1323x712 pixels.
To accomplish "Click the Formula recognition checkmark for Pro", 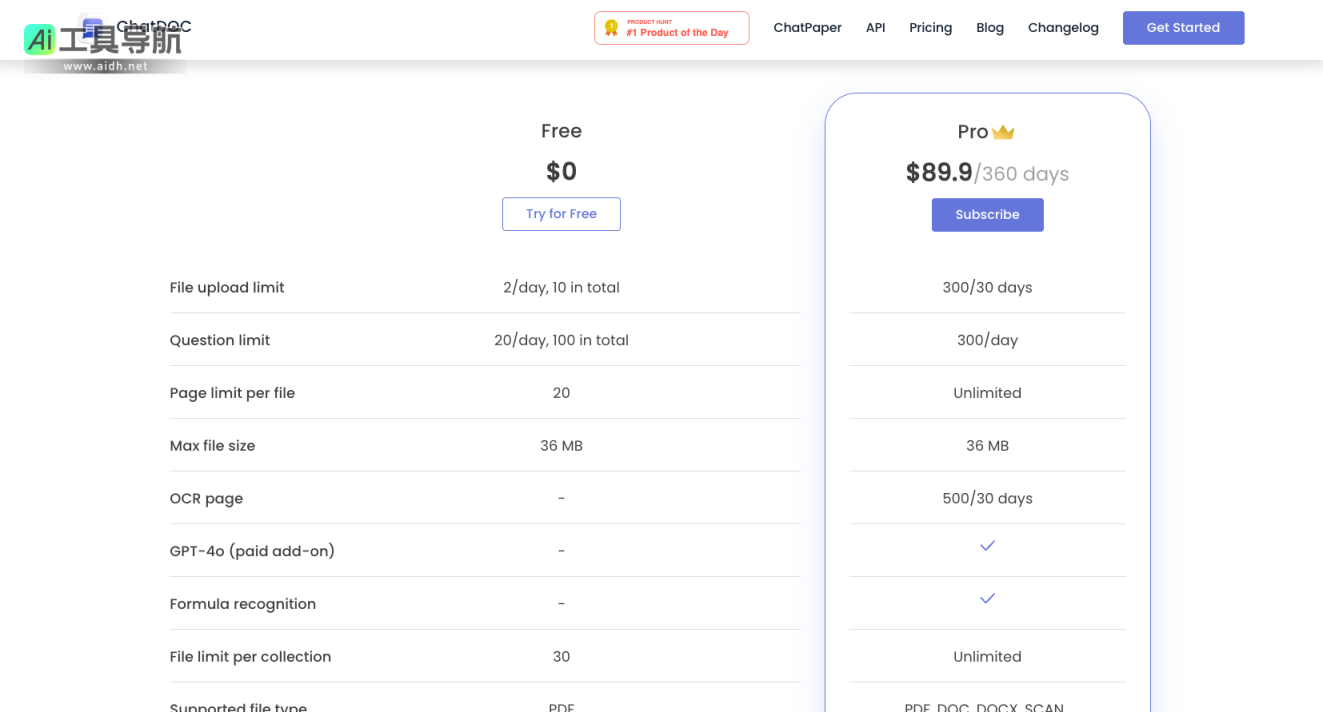I will coord(987,599).
